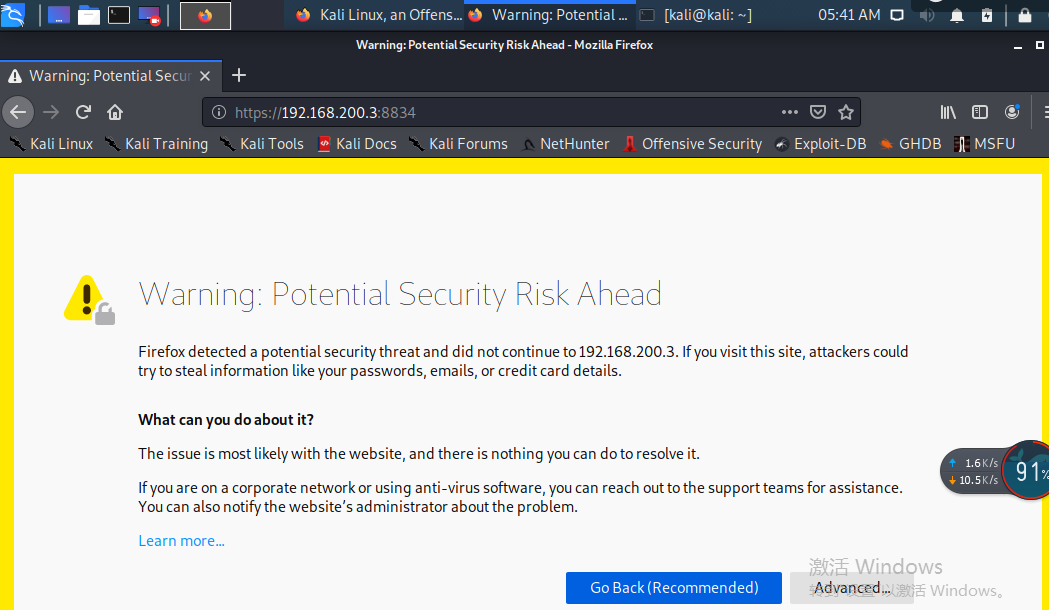Mute sound with the panel volume icon
This screenshot has height=610, width=1049.
[x=927, y=15]
